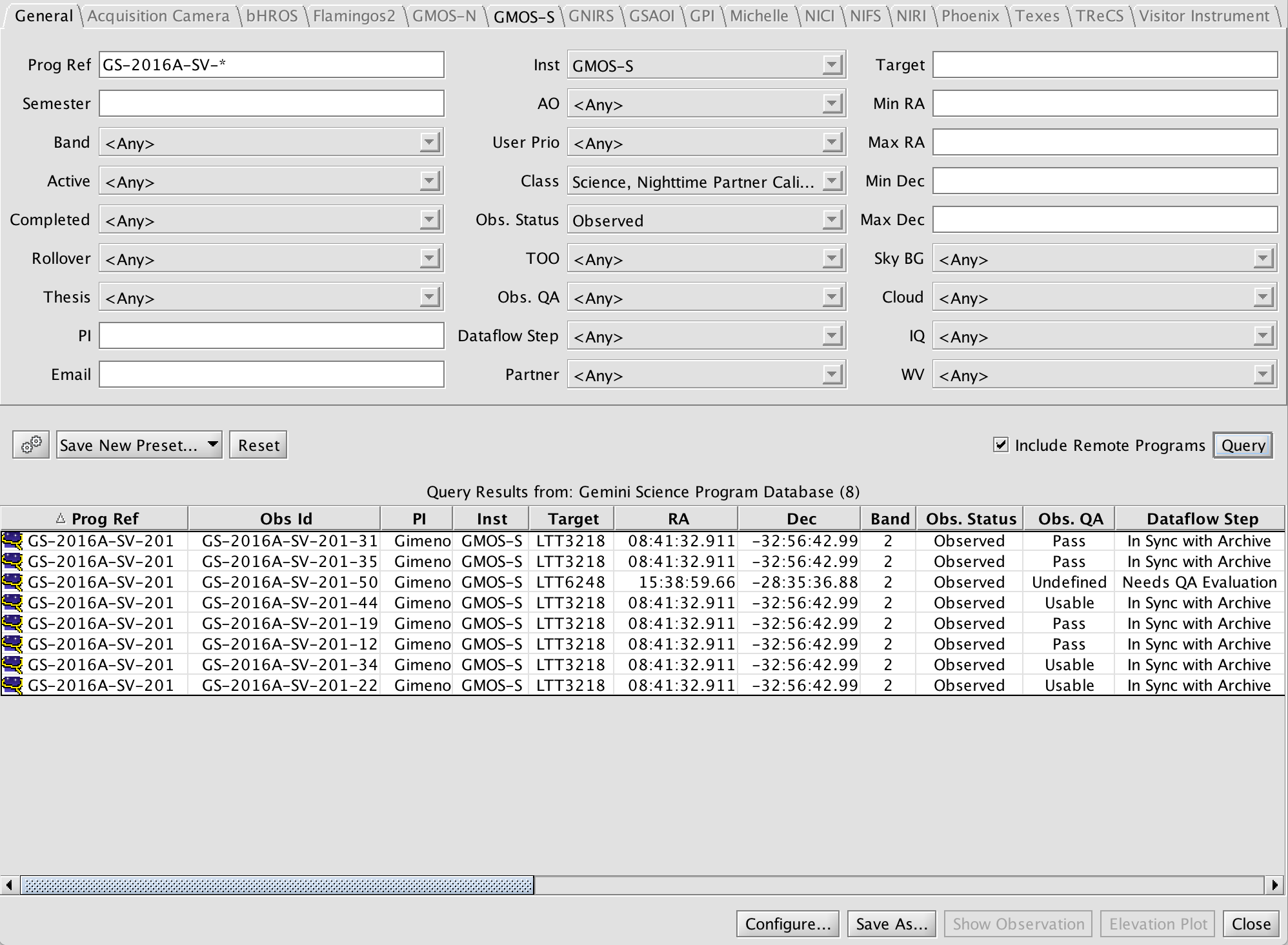
Task: Click the row icon for Obs Id GS-2016A-SV-201-31
Action: coord(12,541)
